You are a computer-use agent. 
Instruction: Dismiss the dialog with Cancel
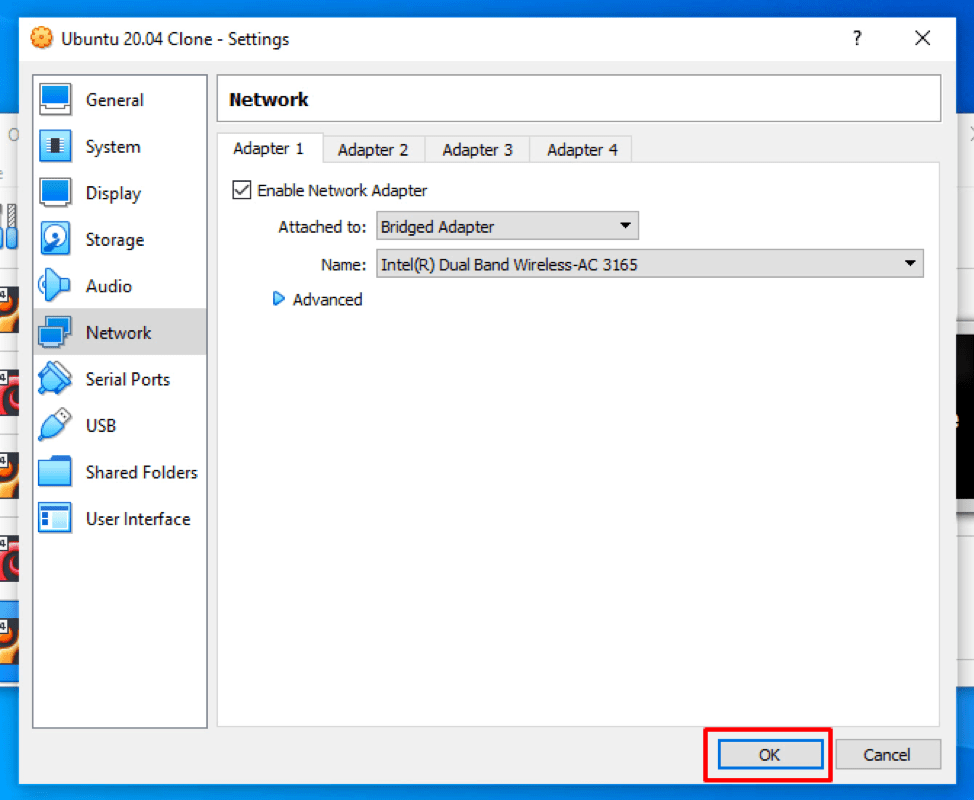[x=888, y=754]
